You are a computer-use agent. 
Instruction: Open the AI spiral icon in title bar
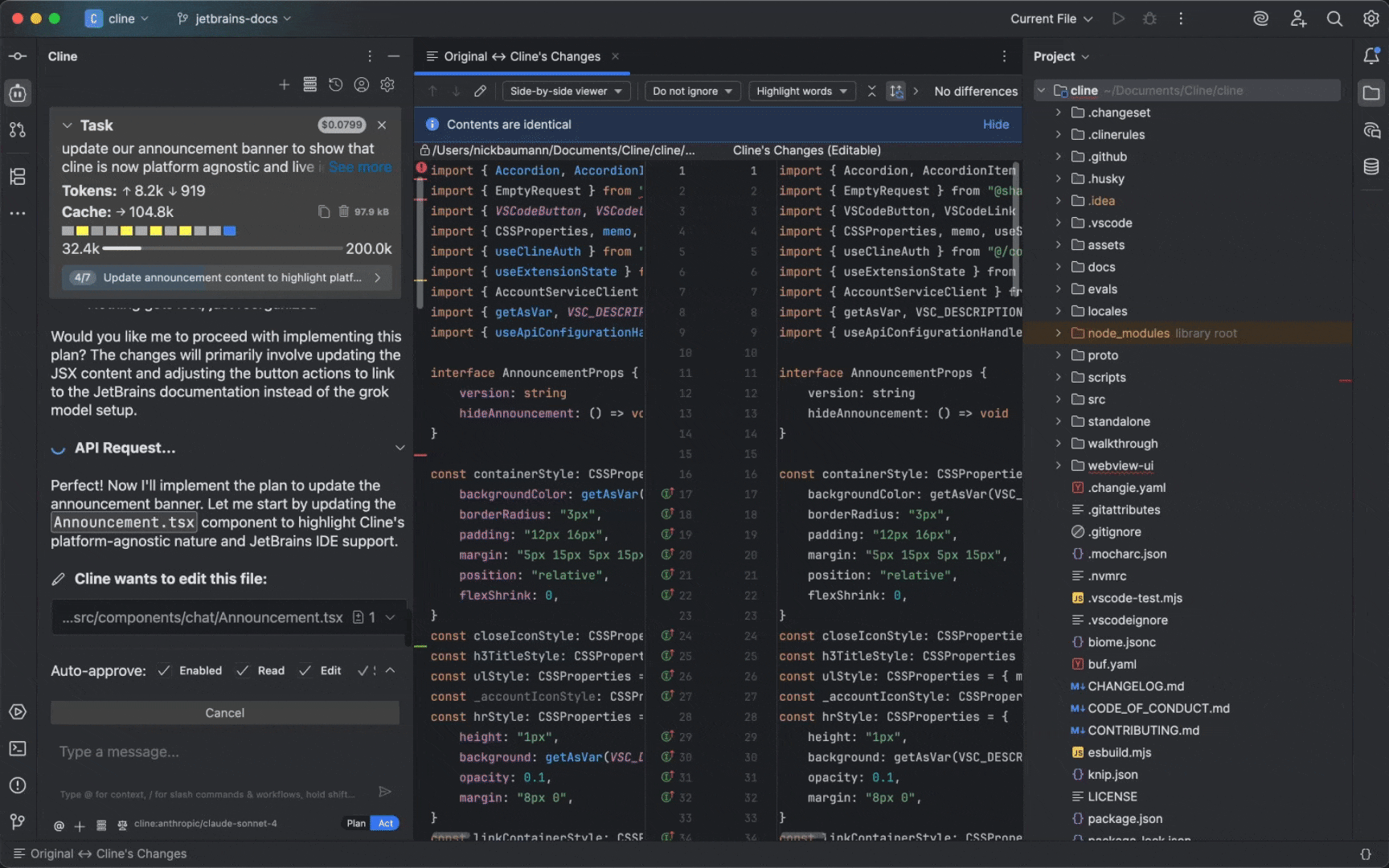point(1261,18)
